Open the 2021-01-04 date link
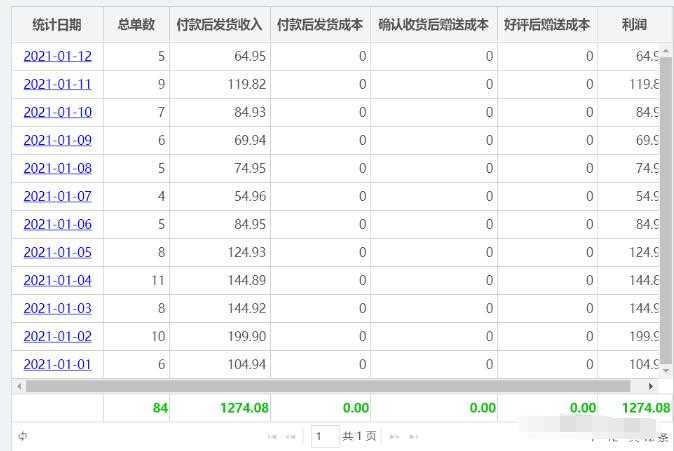 tap(57, 281)
